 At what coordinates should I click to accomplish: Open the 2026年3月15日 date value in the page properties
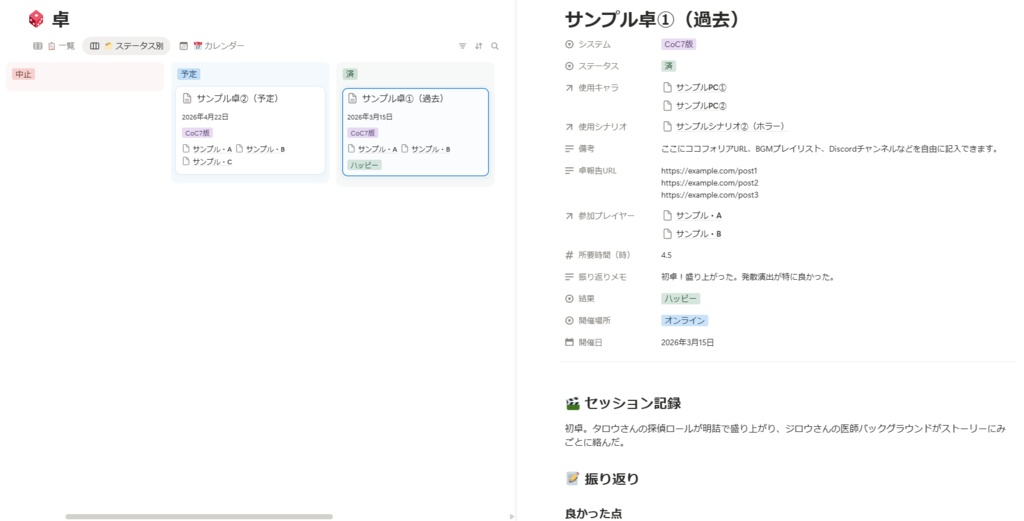point(687,342)
